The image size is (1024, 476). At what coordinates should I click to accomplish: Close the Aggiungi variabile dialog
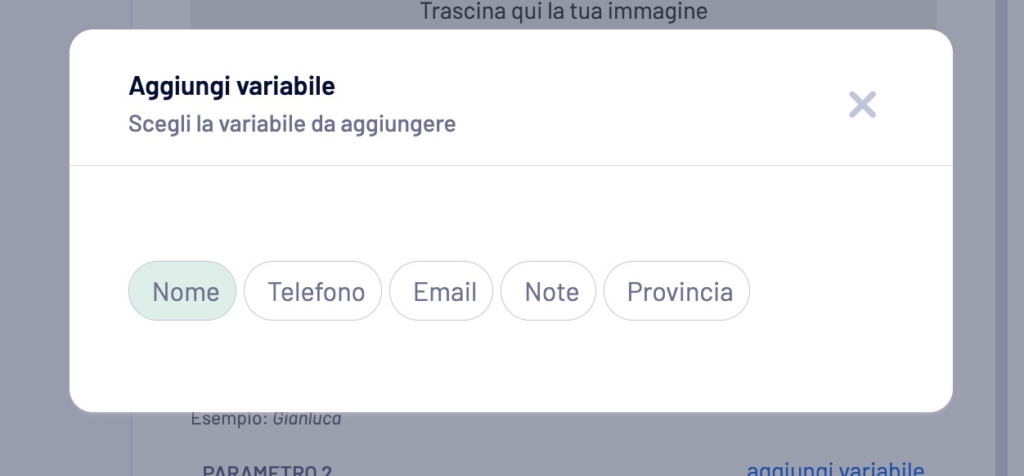pos(862,104)
